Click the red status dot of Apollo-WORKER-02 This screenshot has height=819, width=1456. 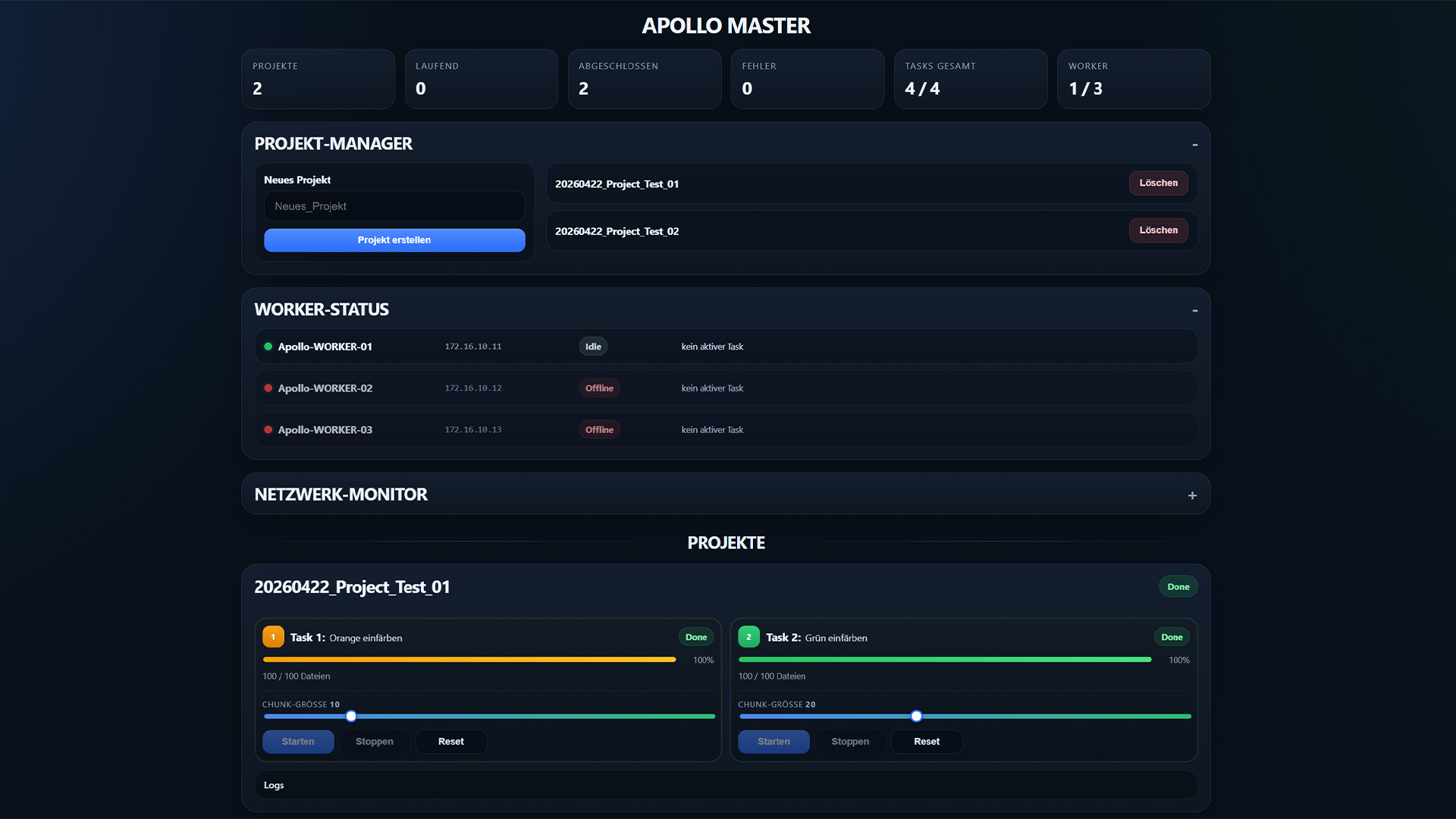(x=268, y=388)
